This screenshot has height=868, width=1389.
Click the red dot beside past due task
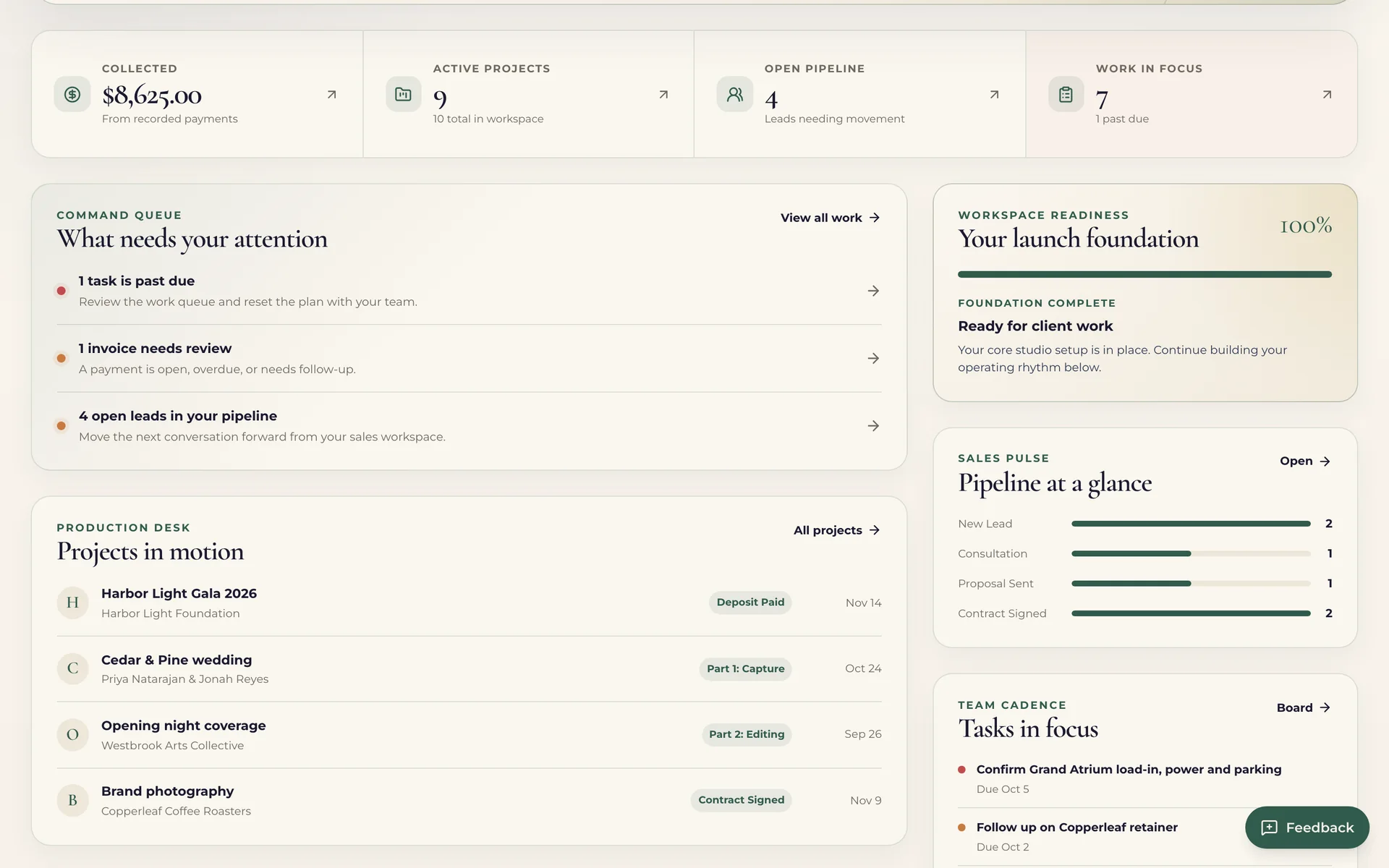point(61,291)
